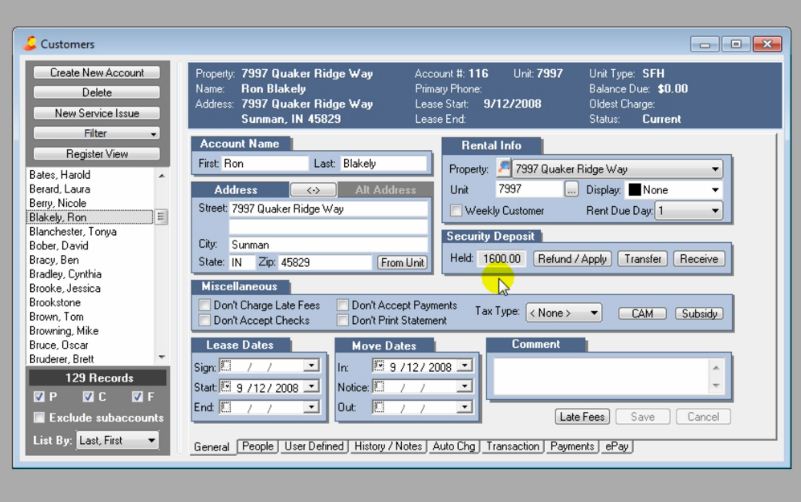Click the Delete button
The image size is (801, 502).
(x=97, y=92)
